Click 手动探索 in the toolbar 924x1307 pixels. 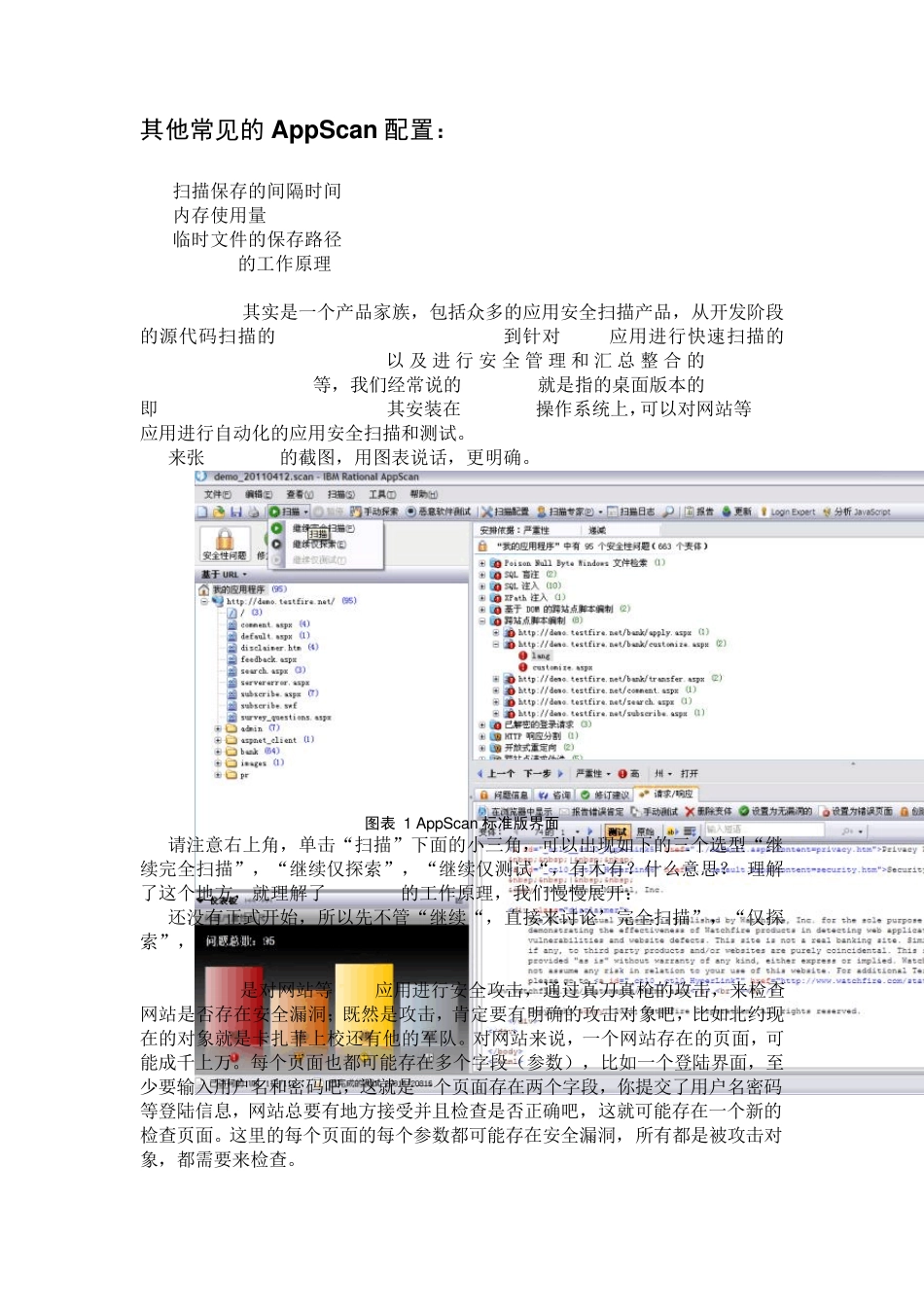tap(374, 512)
